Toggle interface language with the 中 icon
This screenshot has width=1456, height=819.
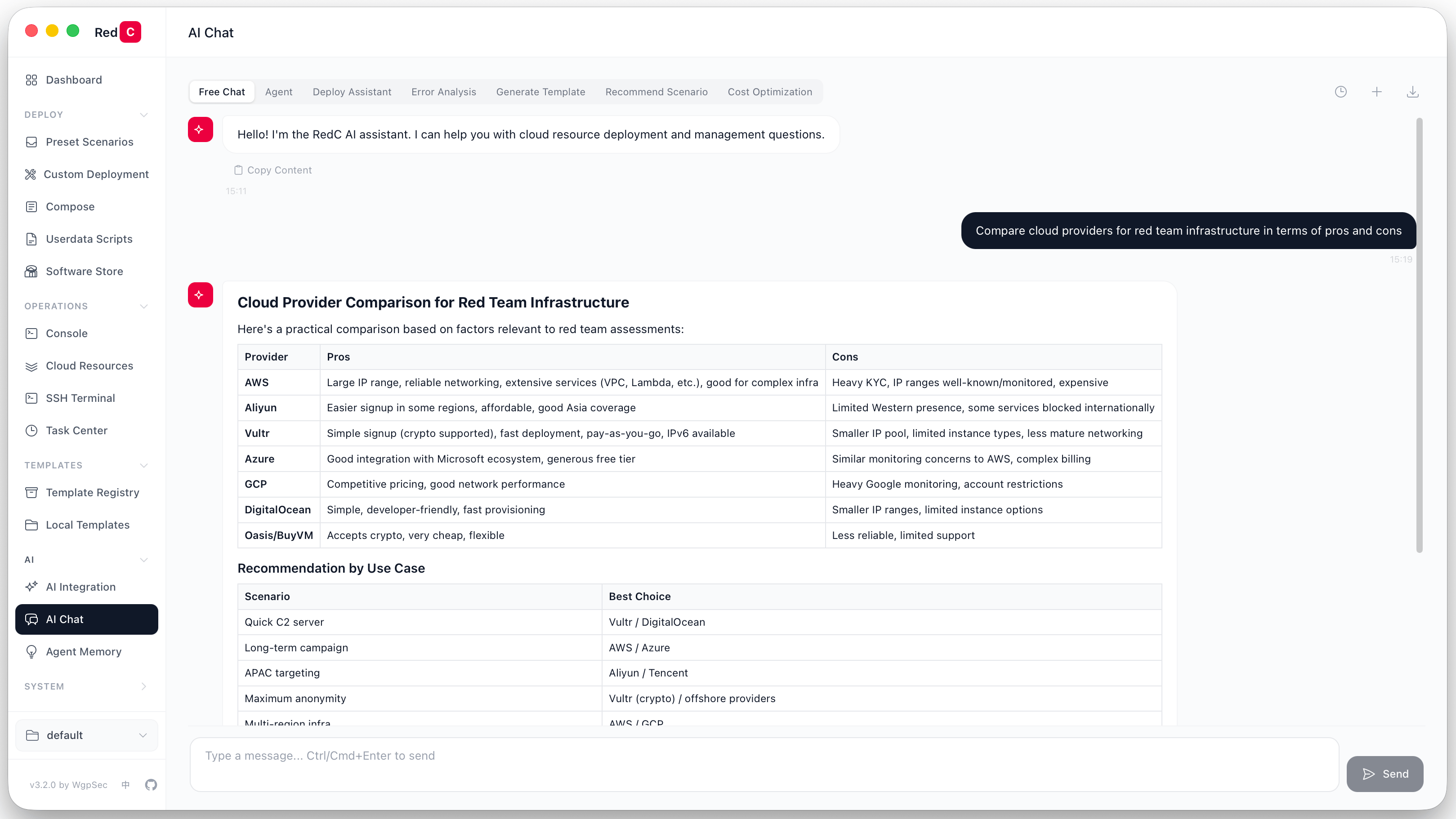coord(125,784)
